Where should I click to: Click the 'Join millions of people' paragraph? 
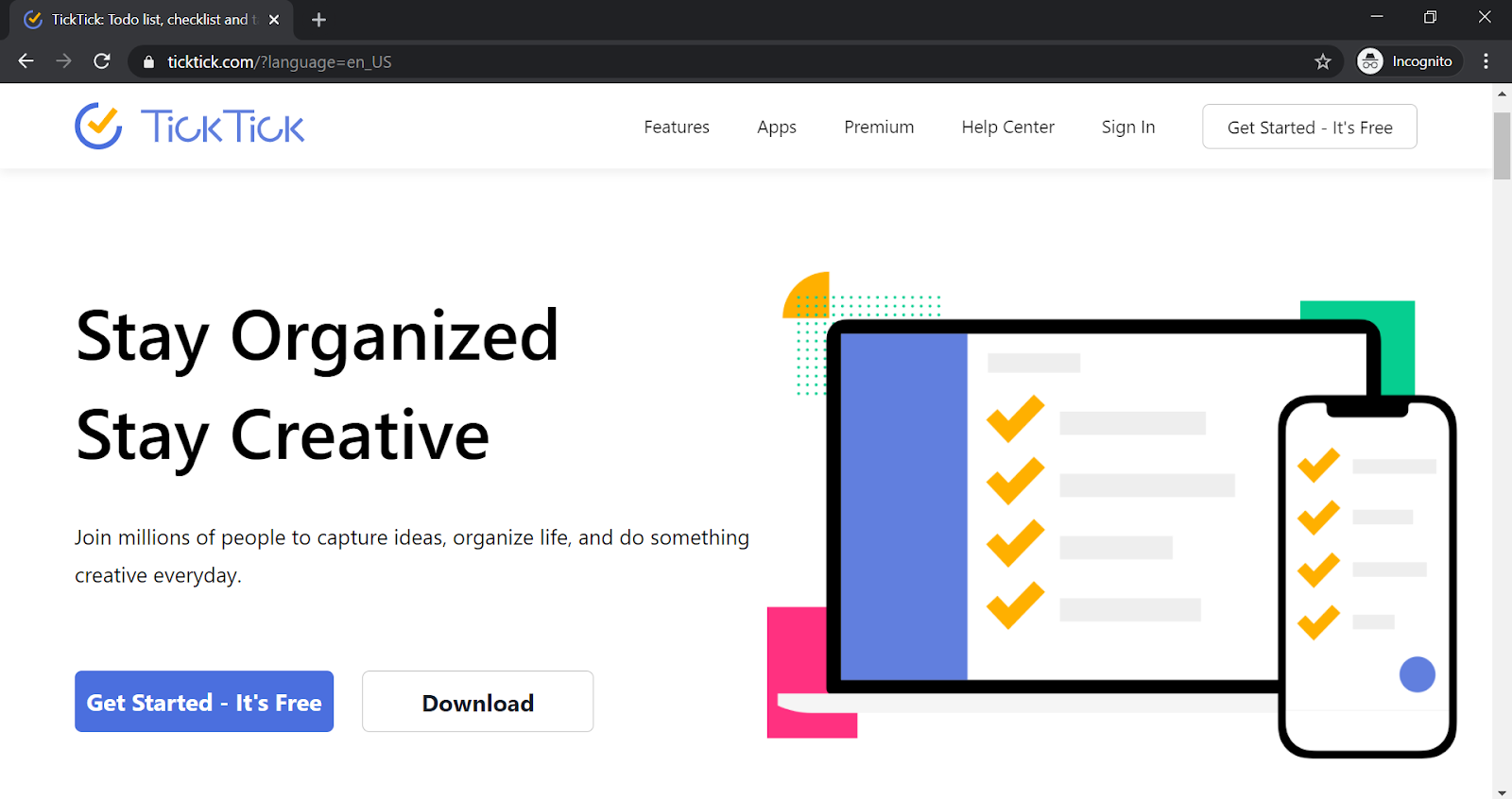(x=412, y=556)
